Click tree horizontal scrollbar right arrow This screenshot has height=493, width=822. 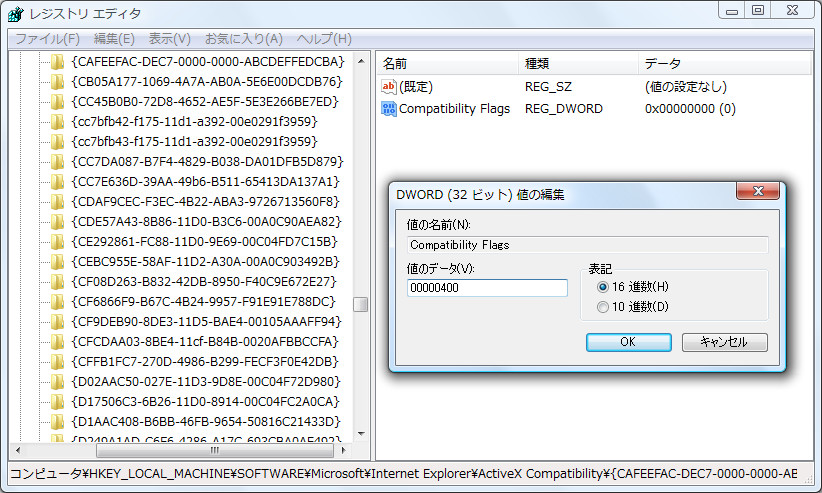tap(343, 450)
